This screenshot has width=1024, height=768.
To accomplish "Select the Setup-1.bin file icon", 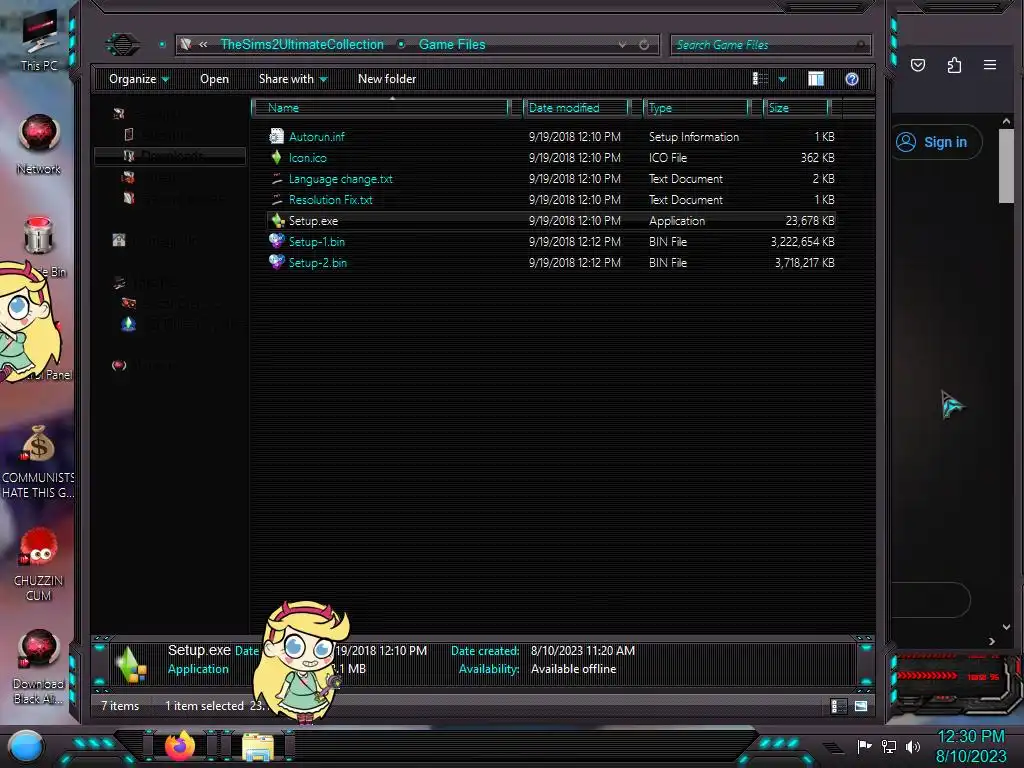I will 277,241.
